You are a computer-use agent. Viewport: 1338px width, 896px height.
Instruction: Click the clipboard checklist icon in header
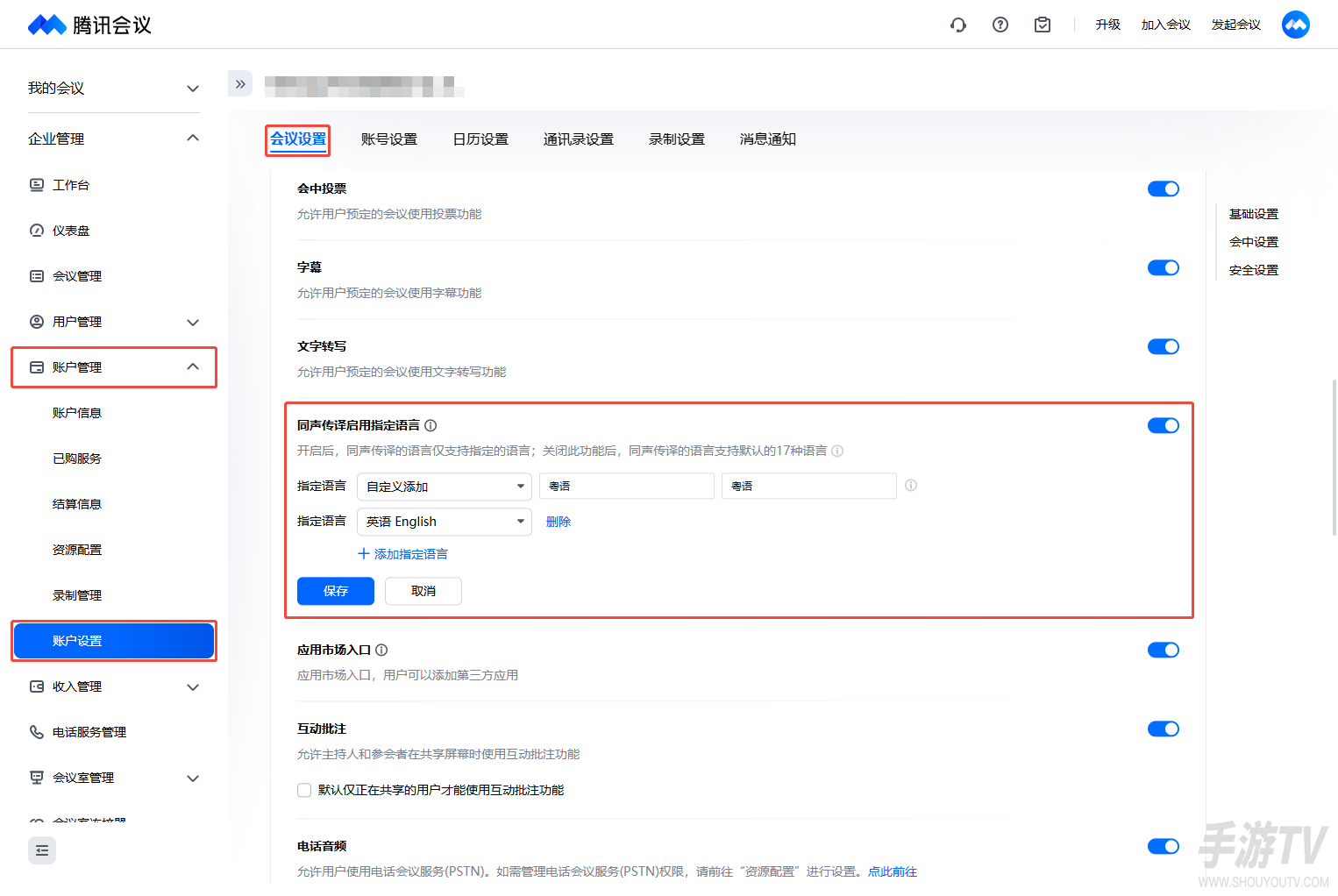[x=1043, y=25]
